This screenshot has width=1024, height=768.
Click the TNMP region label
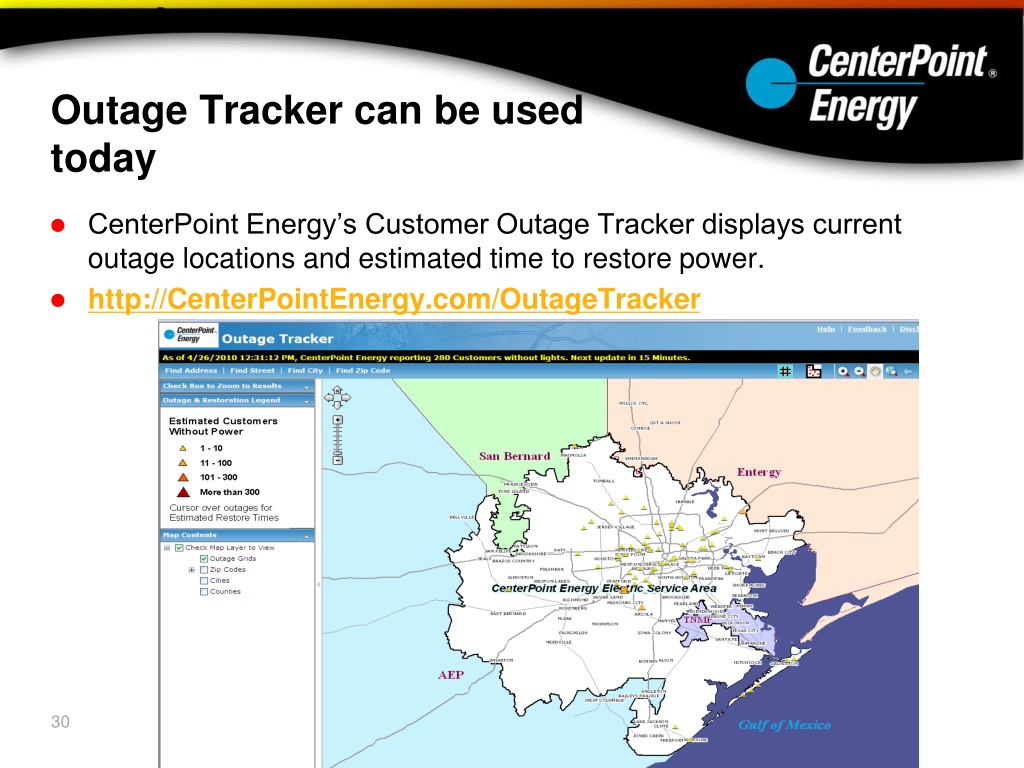[x=697, y=619]
